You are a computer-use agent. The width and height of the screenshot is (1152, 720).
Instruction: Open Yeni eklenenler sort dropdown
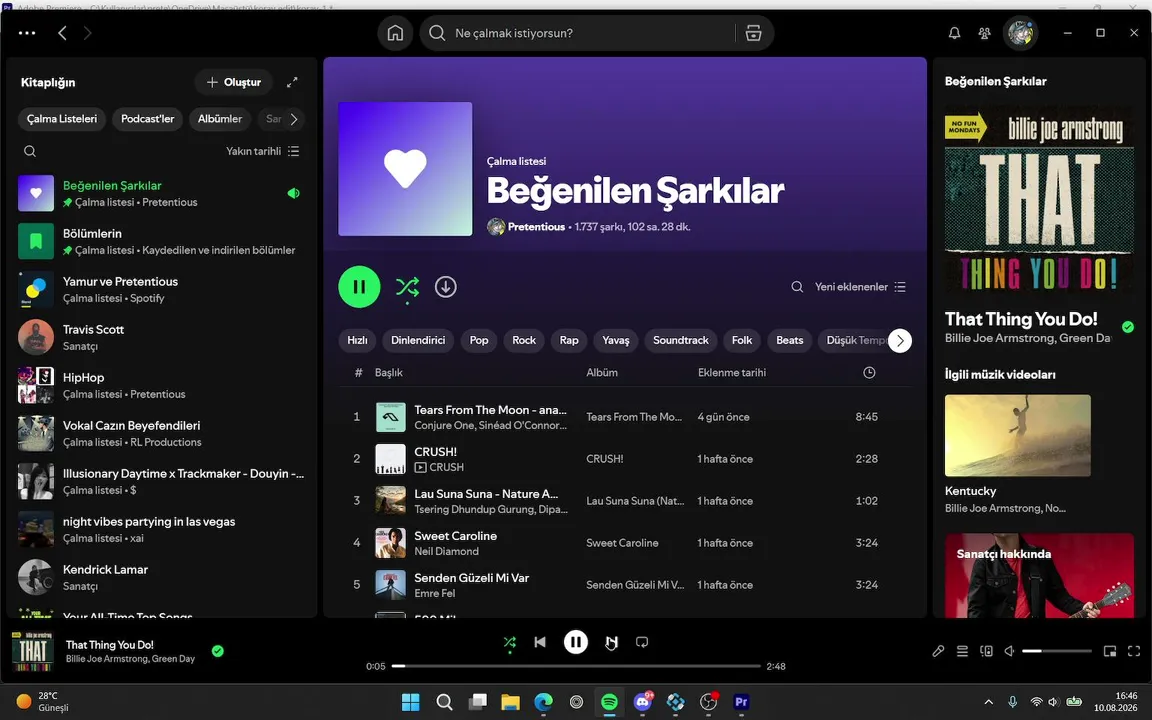point(860,287)
